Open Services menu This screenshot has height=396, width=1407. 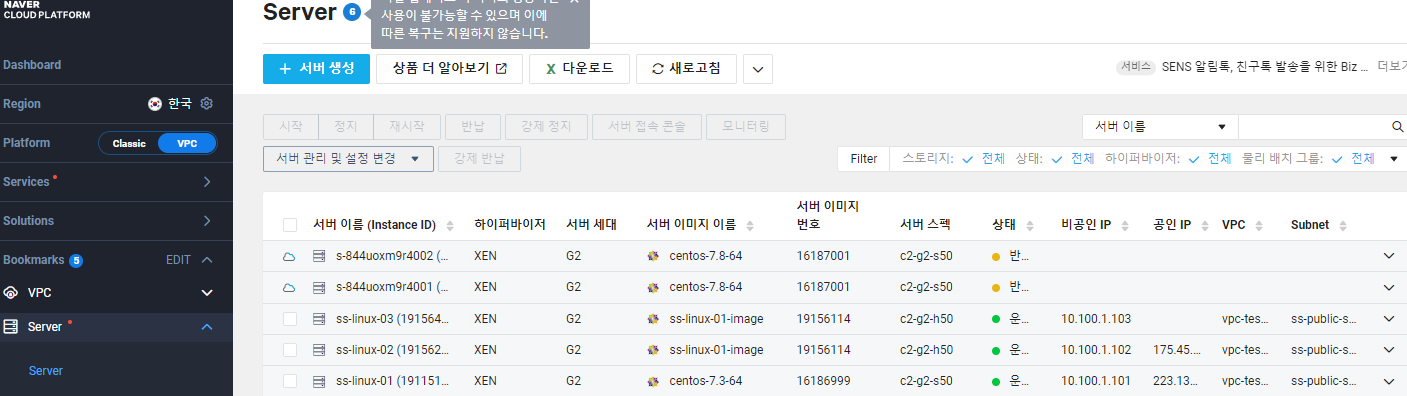pos(116,182)
